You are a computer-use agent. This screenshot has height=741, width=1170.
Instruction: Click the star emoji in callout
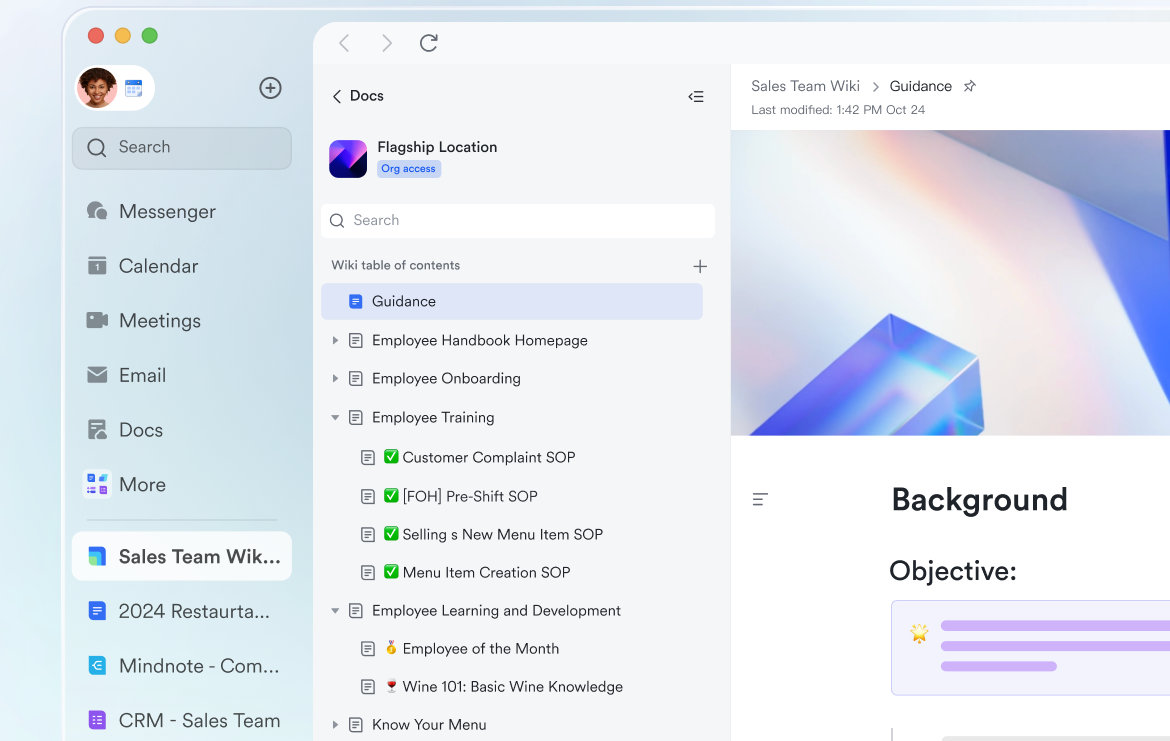click(919, 634)
